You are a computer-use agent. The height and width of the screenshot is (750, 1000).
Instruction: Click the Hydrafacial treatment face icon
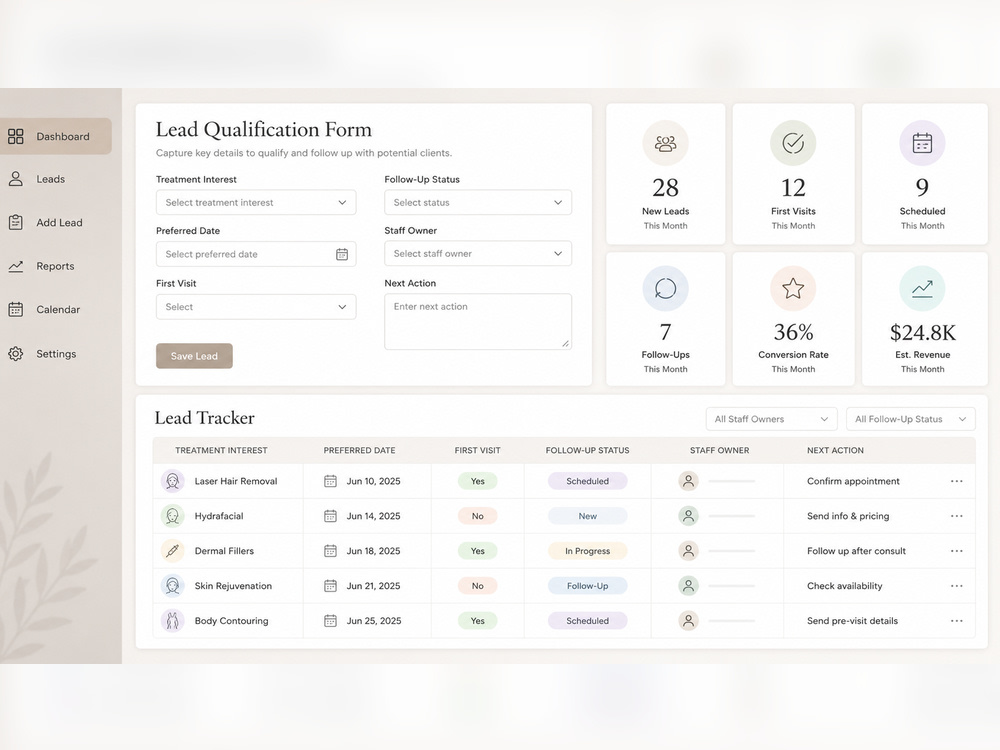pyautogui.click(x=172, y=516)
